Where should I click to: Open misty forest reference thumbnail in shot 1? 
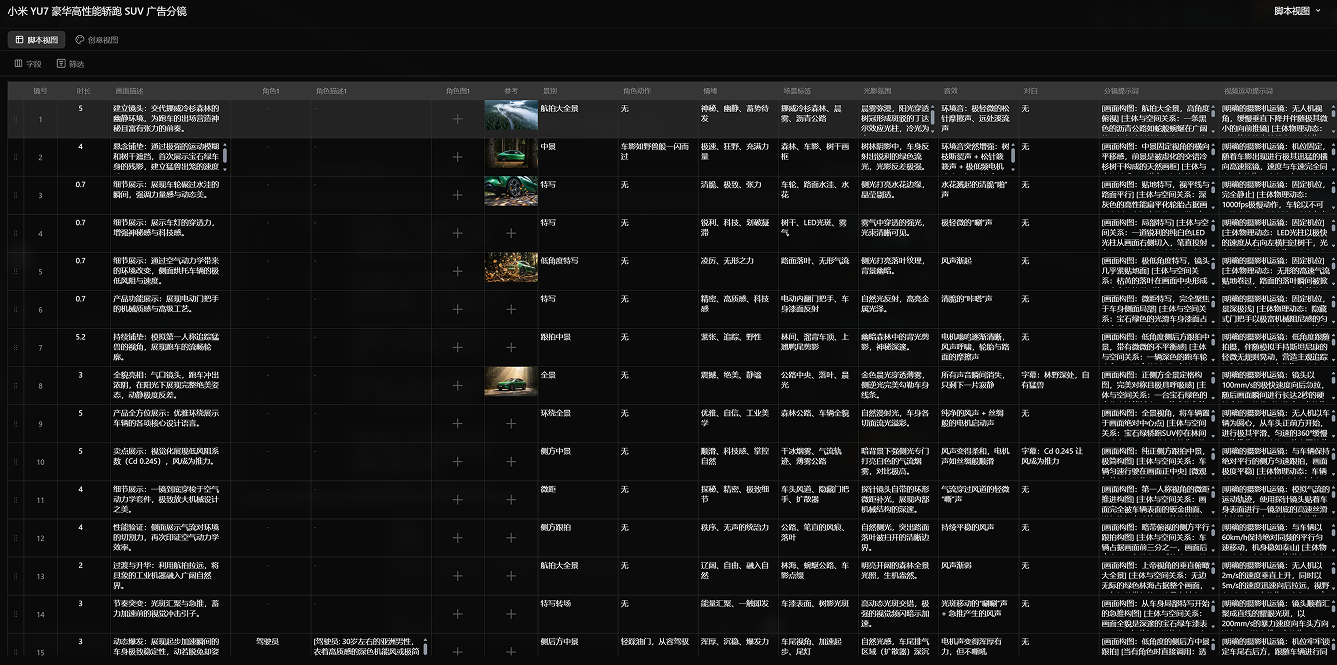[x=511, y=115]
